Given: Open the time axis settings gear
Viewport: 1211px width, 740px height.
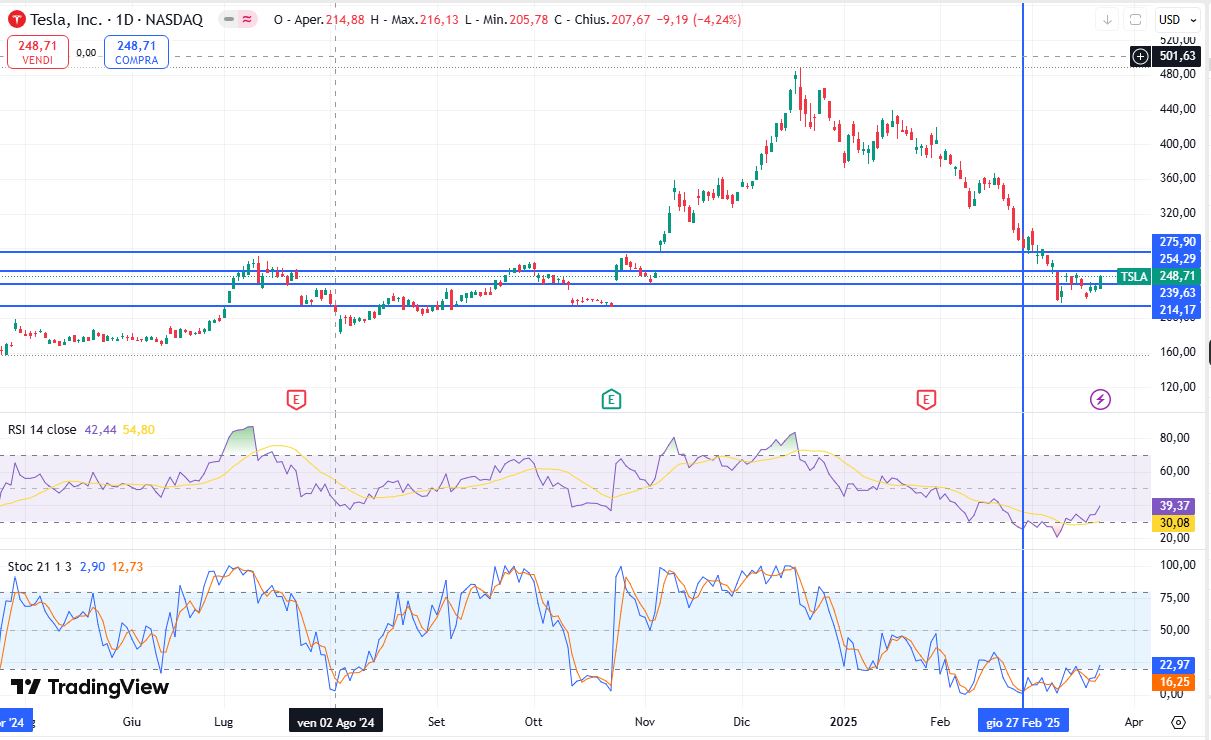Looking at the screenshot, I should pos(1179,722).
